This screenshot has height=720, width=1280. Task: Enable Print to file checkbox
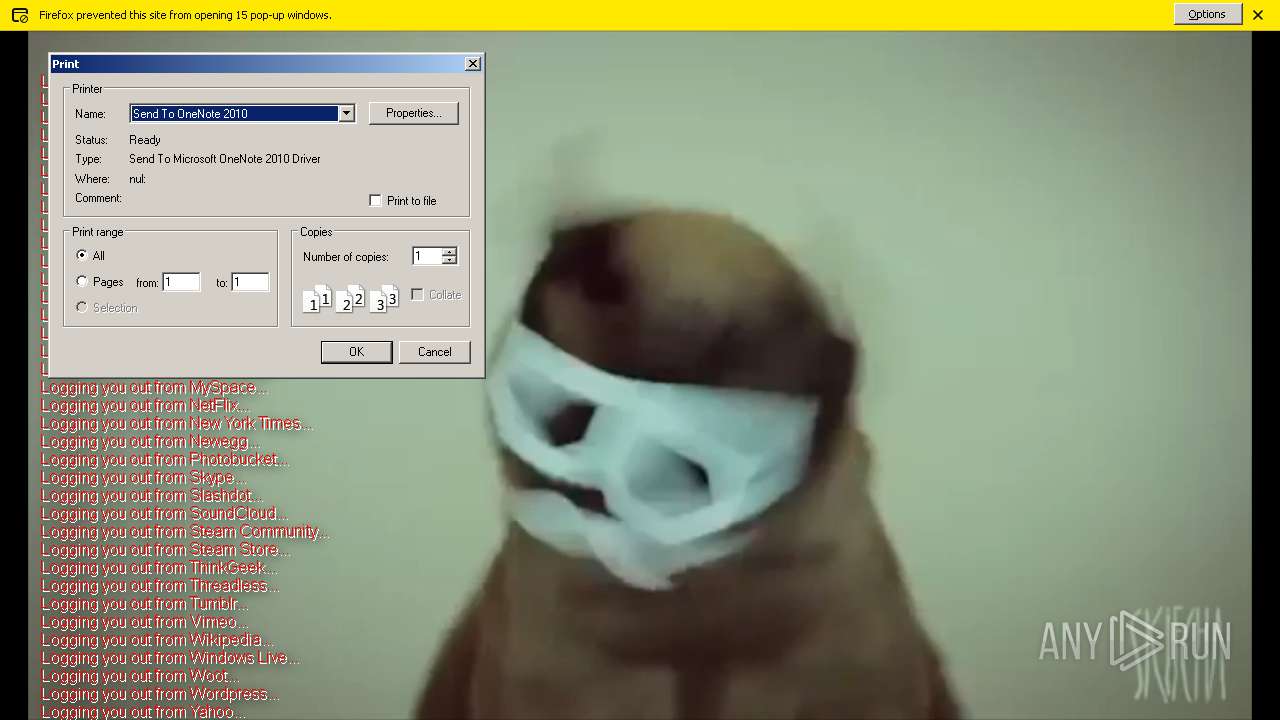(375, 201)
